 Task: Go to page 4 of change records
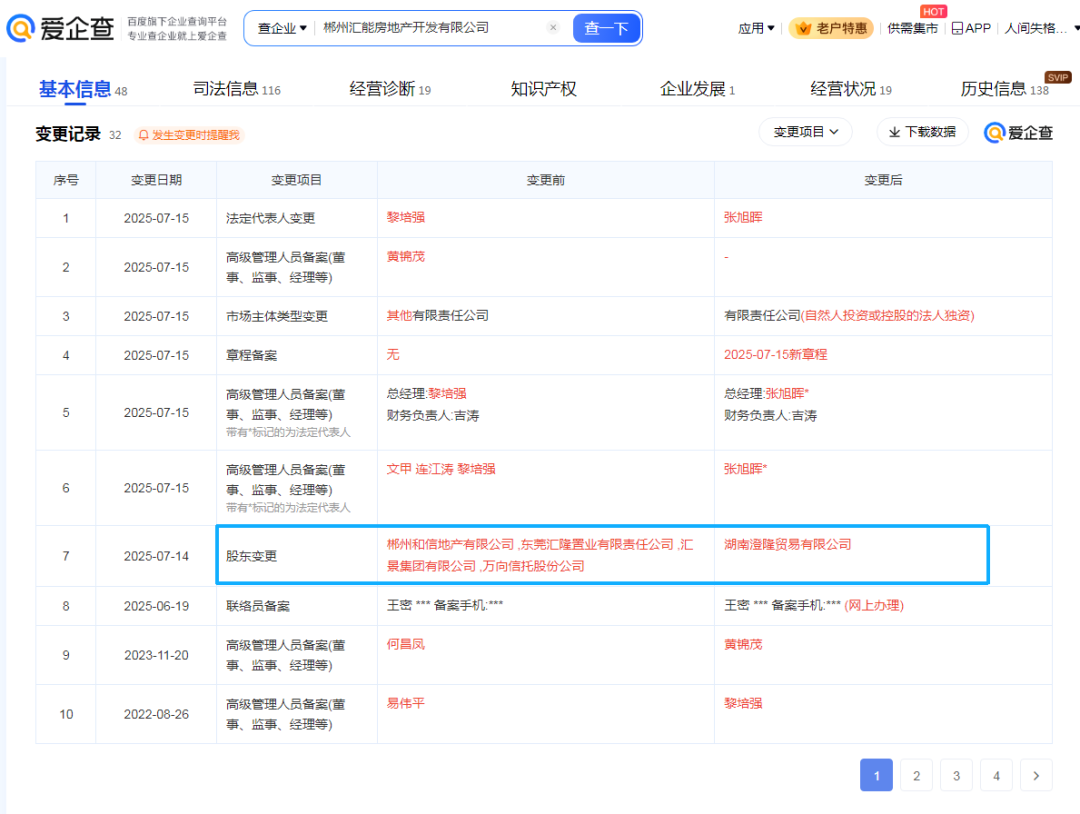click(996, 775)
